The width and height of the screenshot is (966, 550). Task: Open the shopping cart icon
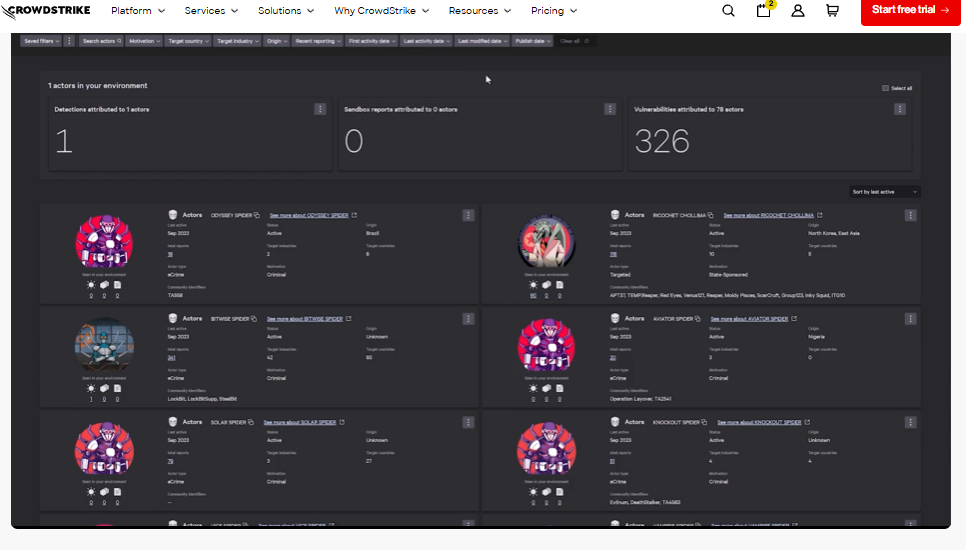[832, 10]
